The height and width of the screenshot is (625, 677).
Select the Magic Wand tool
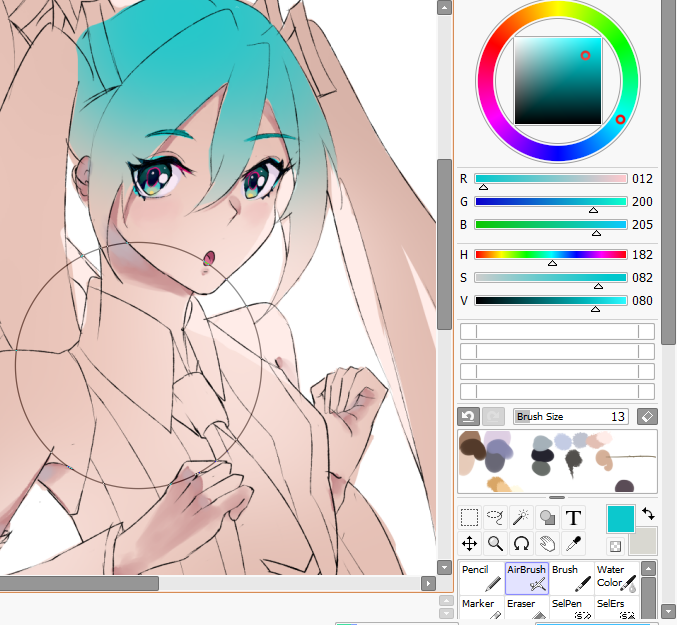[521, 517]
